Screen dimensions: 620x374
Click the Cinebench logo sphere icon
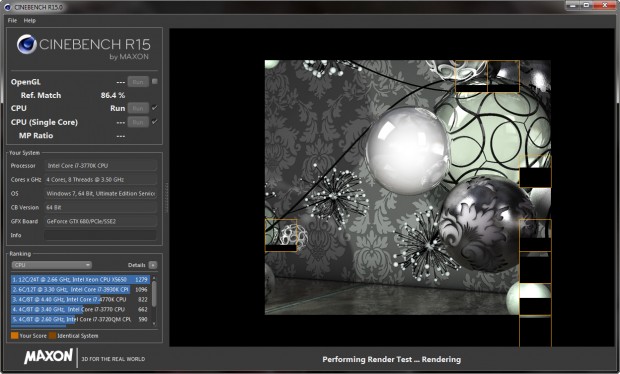click(26, 44)
